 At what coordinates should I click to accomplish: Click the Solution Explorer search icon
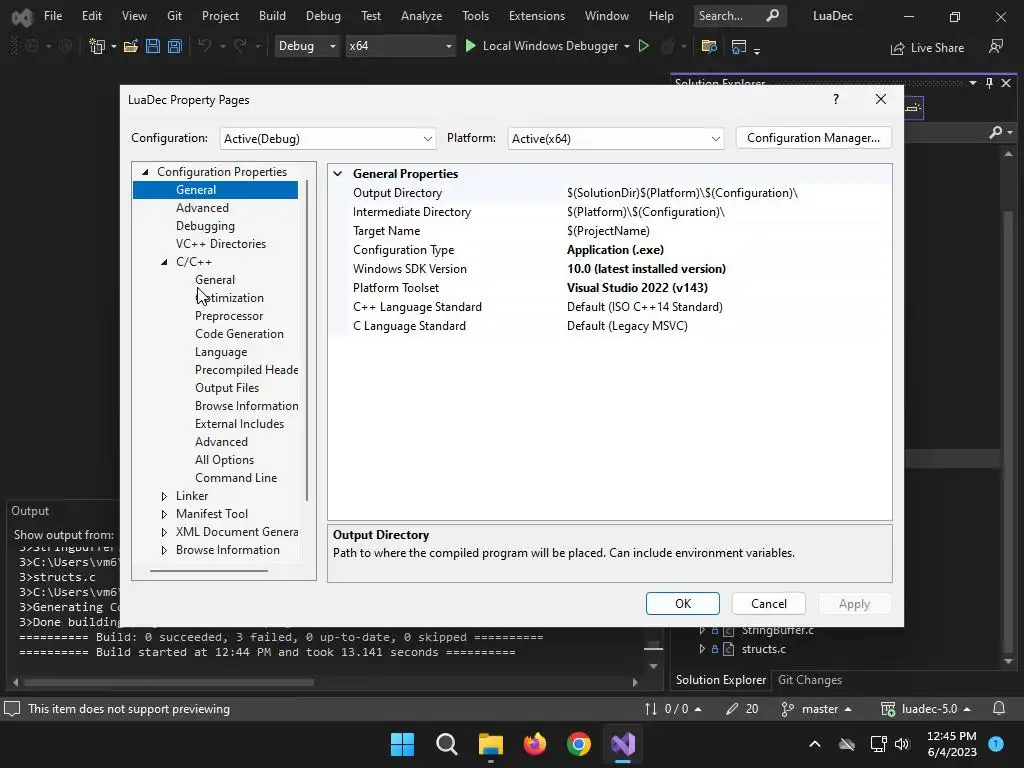click(x=996, y=132)
